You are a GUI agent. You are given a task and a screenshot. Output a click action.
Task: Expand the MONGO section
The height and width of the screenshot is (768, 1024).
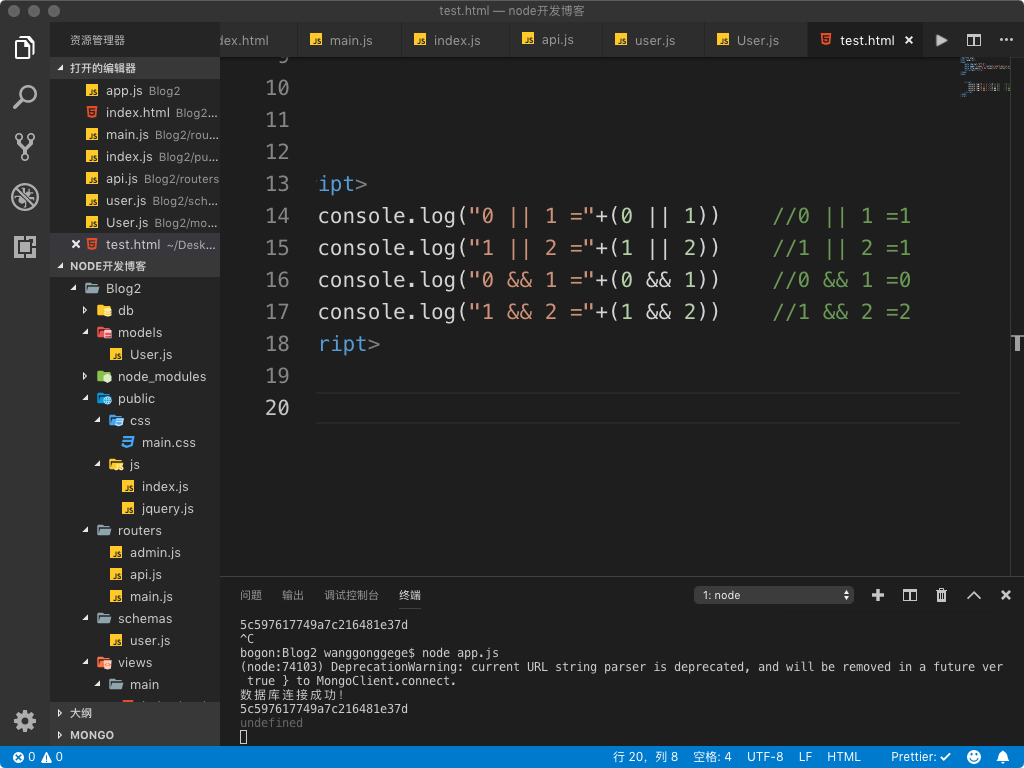click(x=91, y=735)
